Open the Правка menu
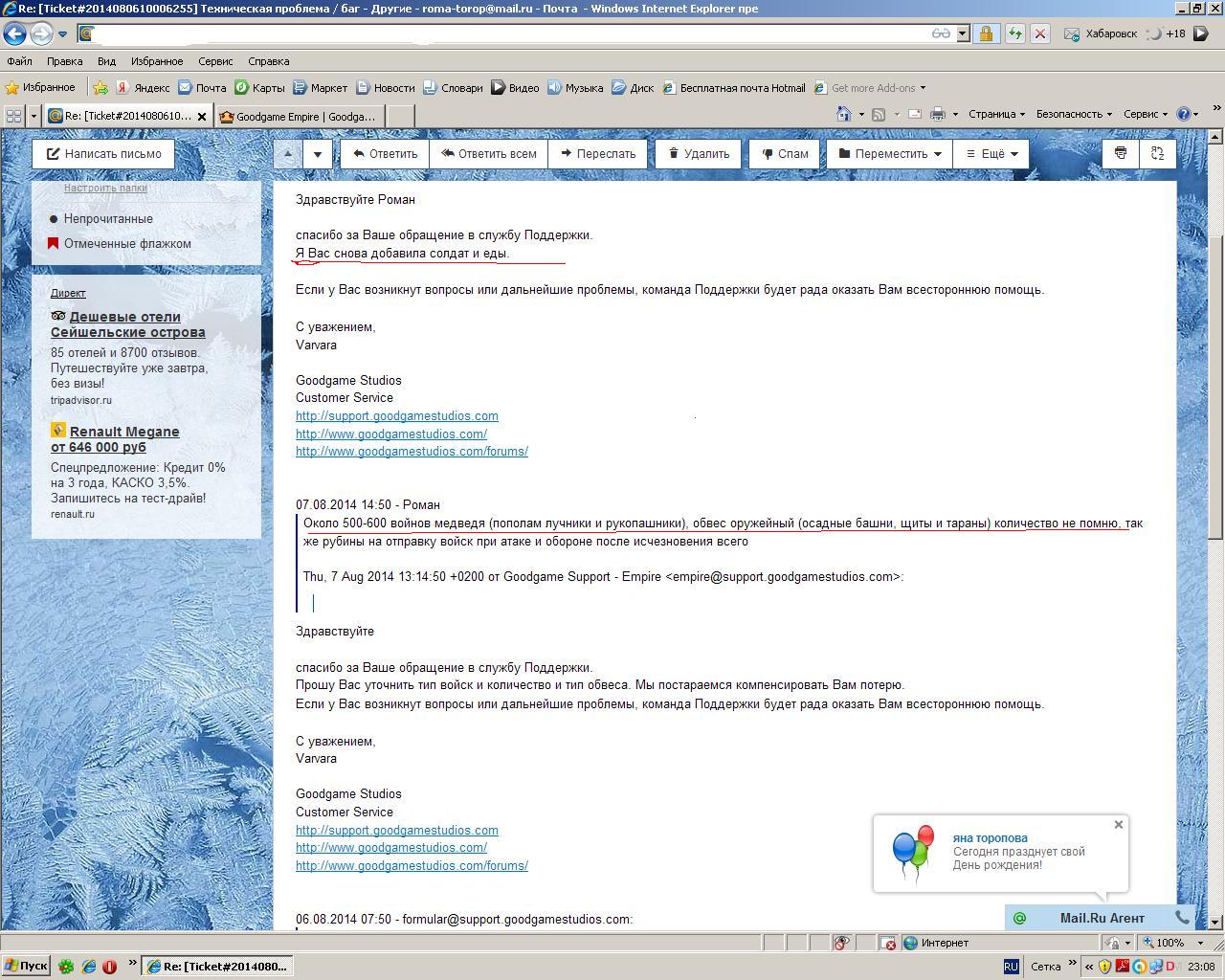1225x980 pixels. click(x=64, y=61)
